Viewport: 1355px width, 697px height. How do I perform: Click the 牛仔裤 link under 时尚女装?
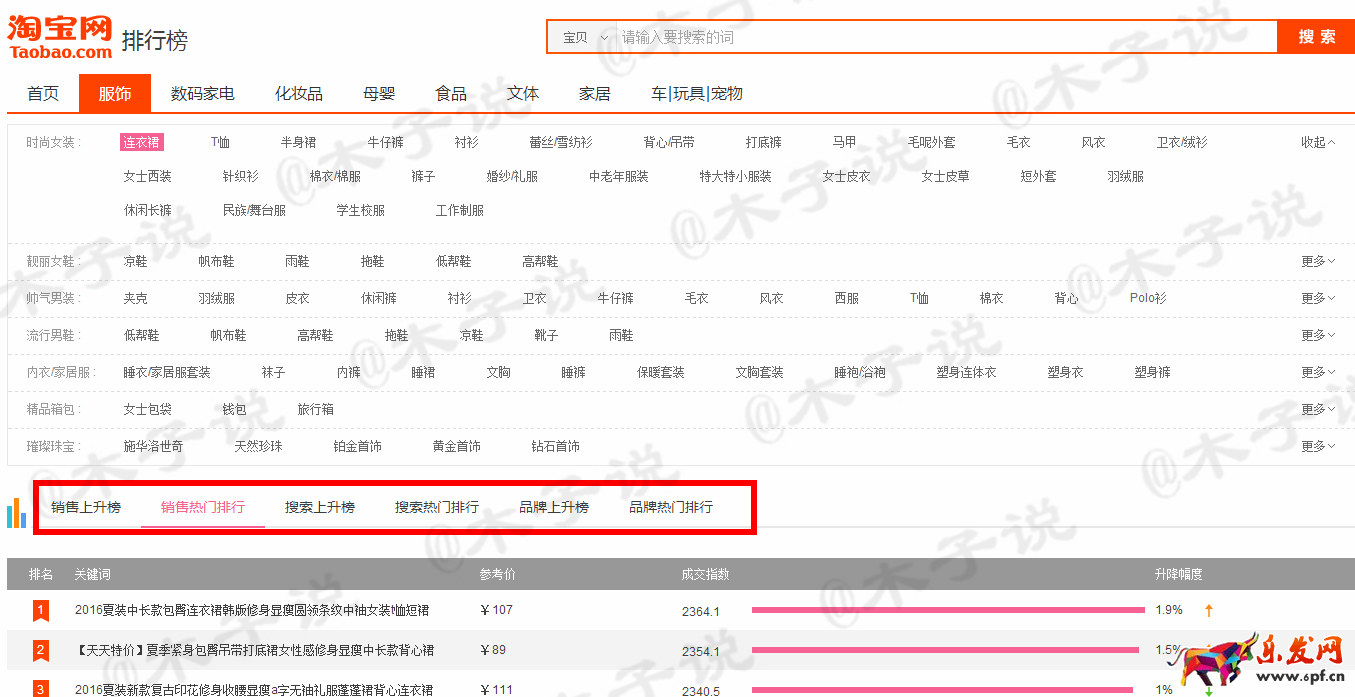coord(385,142)
